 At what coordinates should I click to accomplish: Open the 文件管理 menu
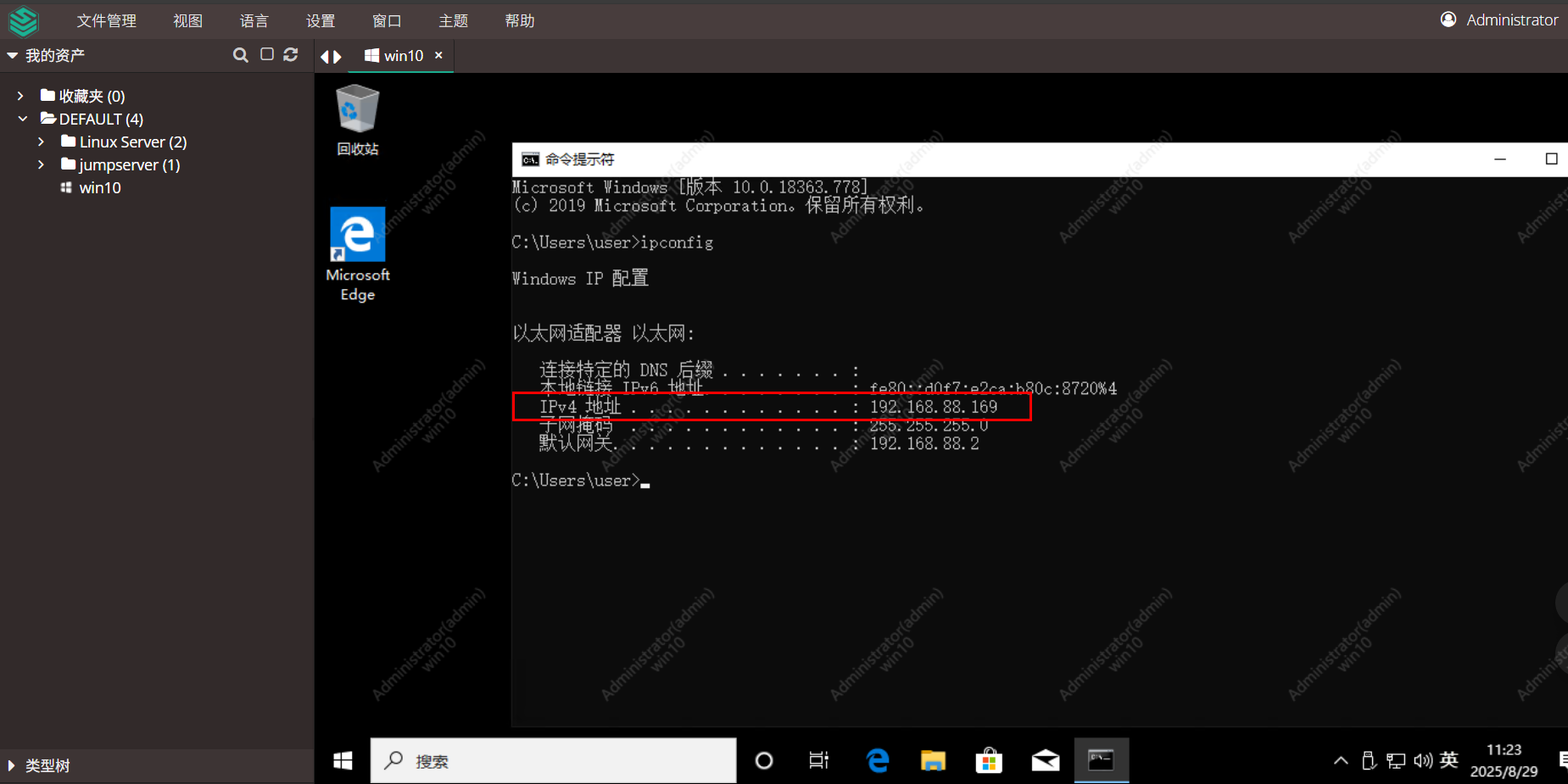point(106,20)
